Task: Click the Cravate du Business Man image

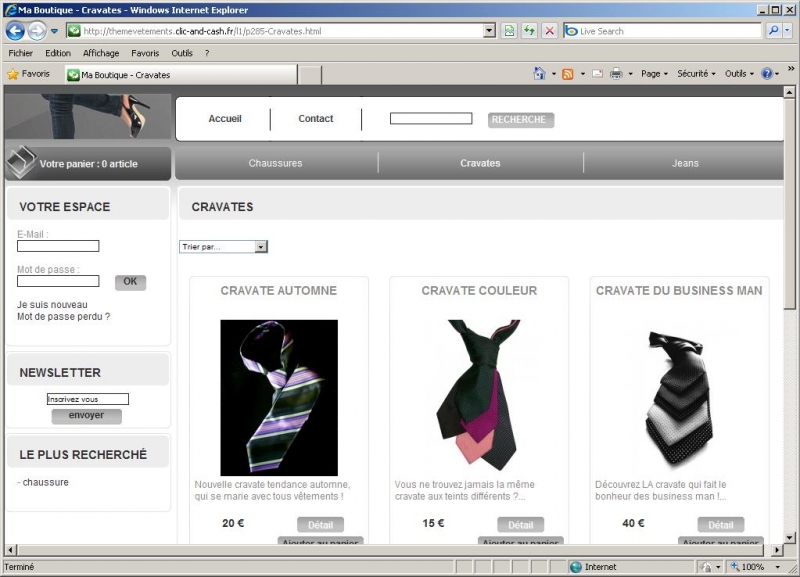Action: [679, 398]
